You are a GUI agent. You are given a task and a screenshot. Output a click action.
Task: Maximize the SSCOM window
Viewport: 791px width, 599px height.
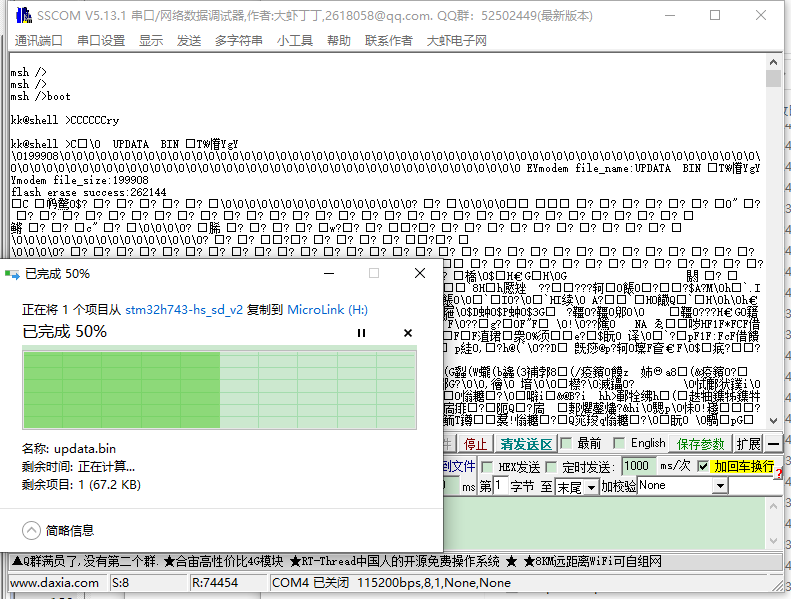click(x=715, y=15)
